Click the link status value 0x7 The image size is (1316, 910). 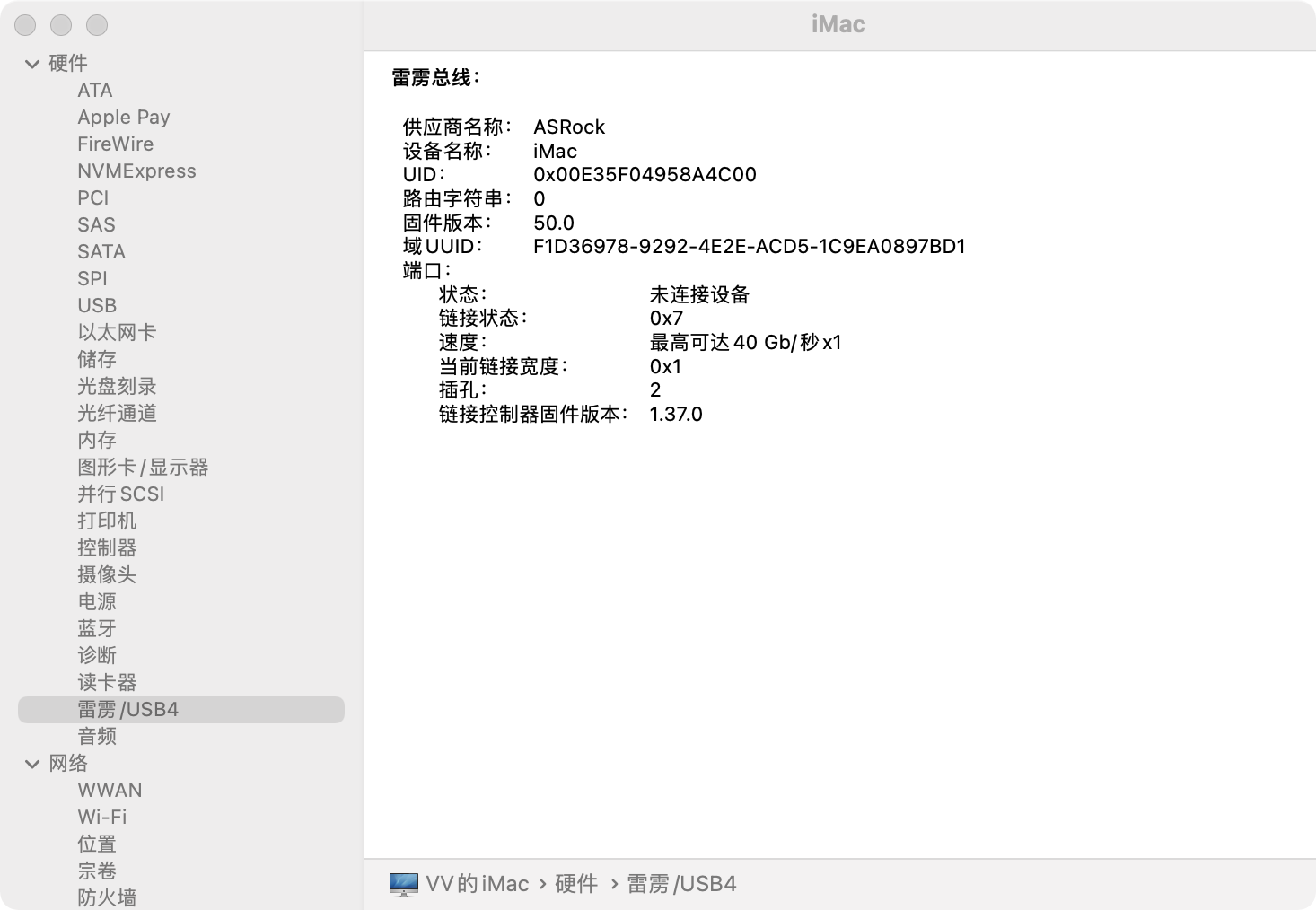[x=666, y=318]
